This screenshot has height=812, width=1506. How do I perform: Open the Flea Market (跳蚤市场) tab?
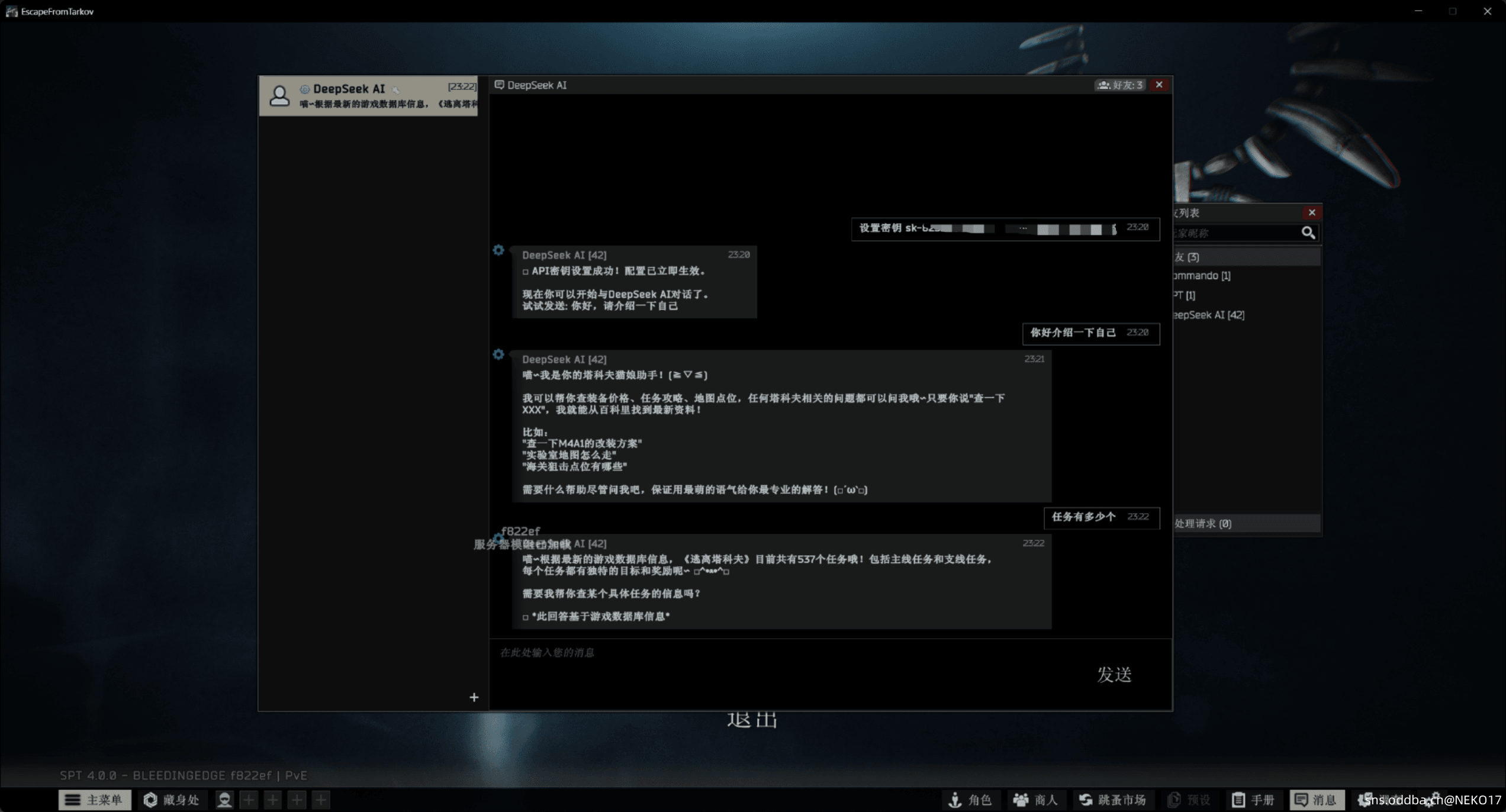click(1113, 800)
